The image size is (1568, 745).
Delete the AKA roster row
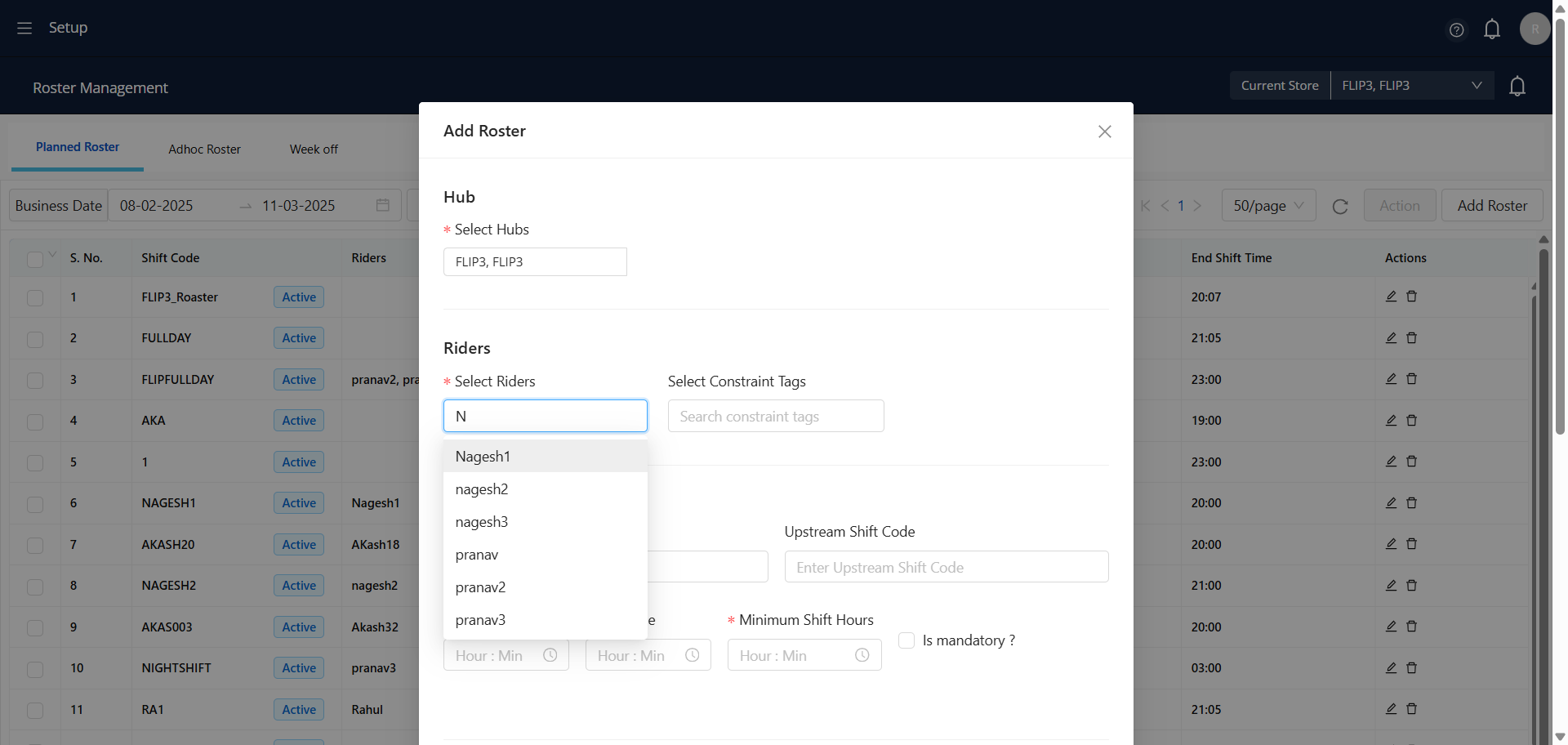pyautogui.click(x=1411, y=420)
